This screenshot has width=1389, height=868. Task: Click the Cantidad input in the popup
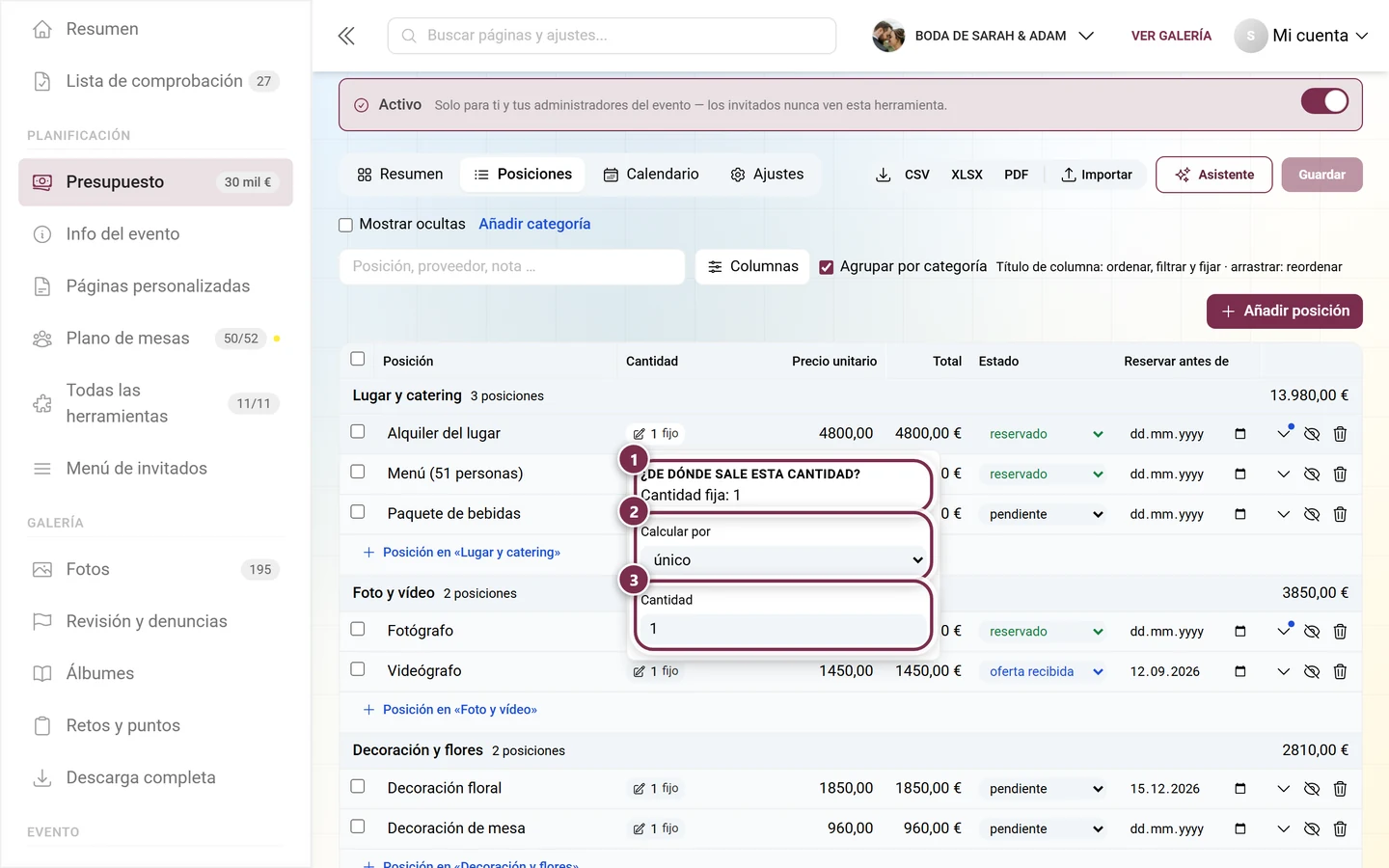click(x=783, y=629)
